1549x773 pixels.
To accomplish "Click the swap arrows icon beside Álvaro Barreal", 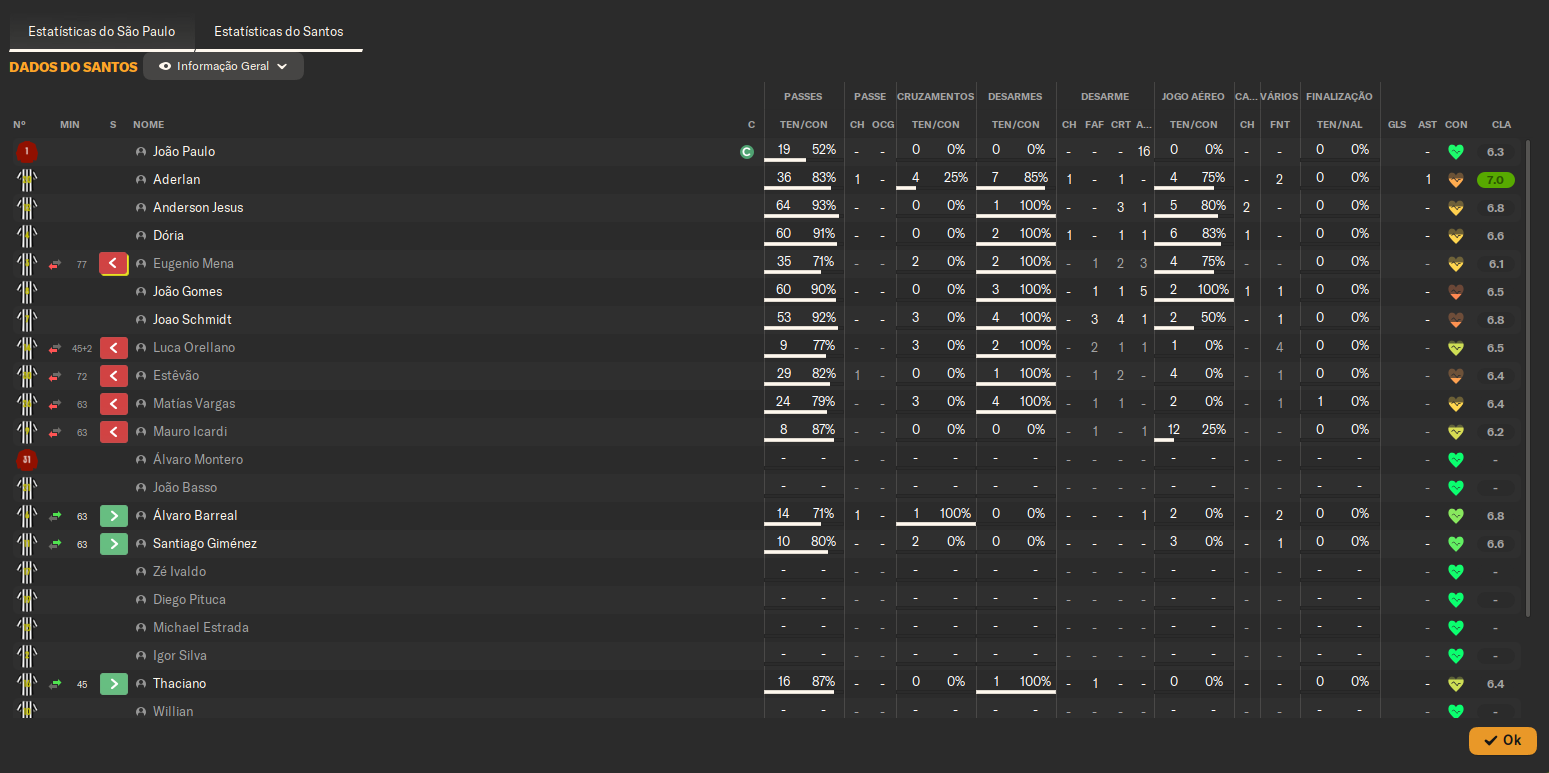I will click(55, 516).
